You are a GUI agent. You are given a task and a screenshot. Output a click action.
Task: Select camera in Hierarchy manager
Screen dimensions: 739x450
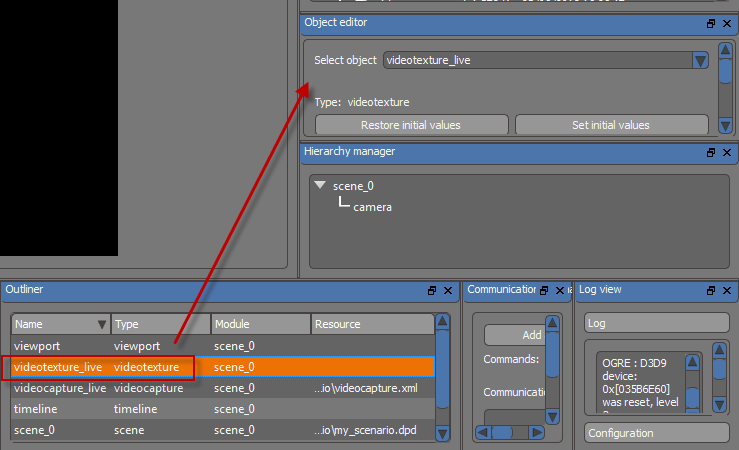pyautogui.click(x=372, y=207)
